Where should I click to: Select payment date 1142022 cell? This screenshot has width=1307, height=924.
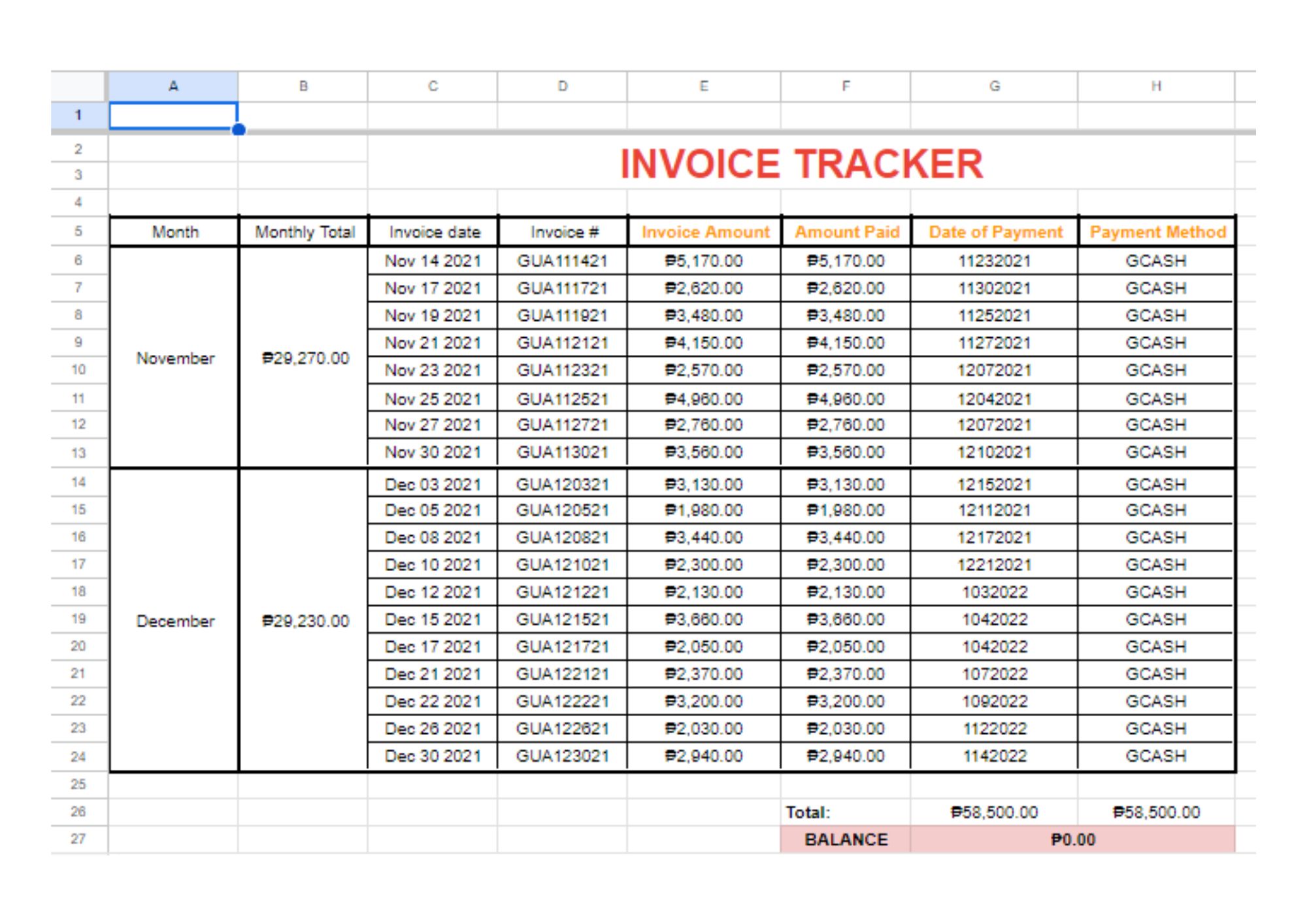(x=994, y=756)
